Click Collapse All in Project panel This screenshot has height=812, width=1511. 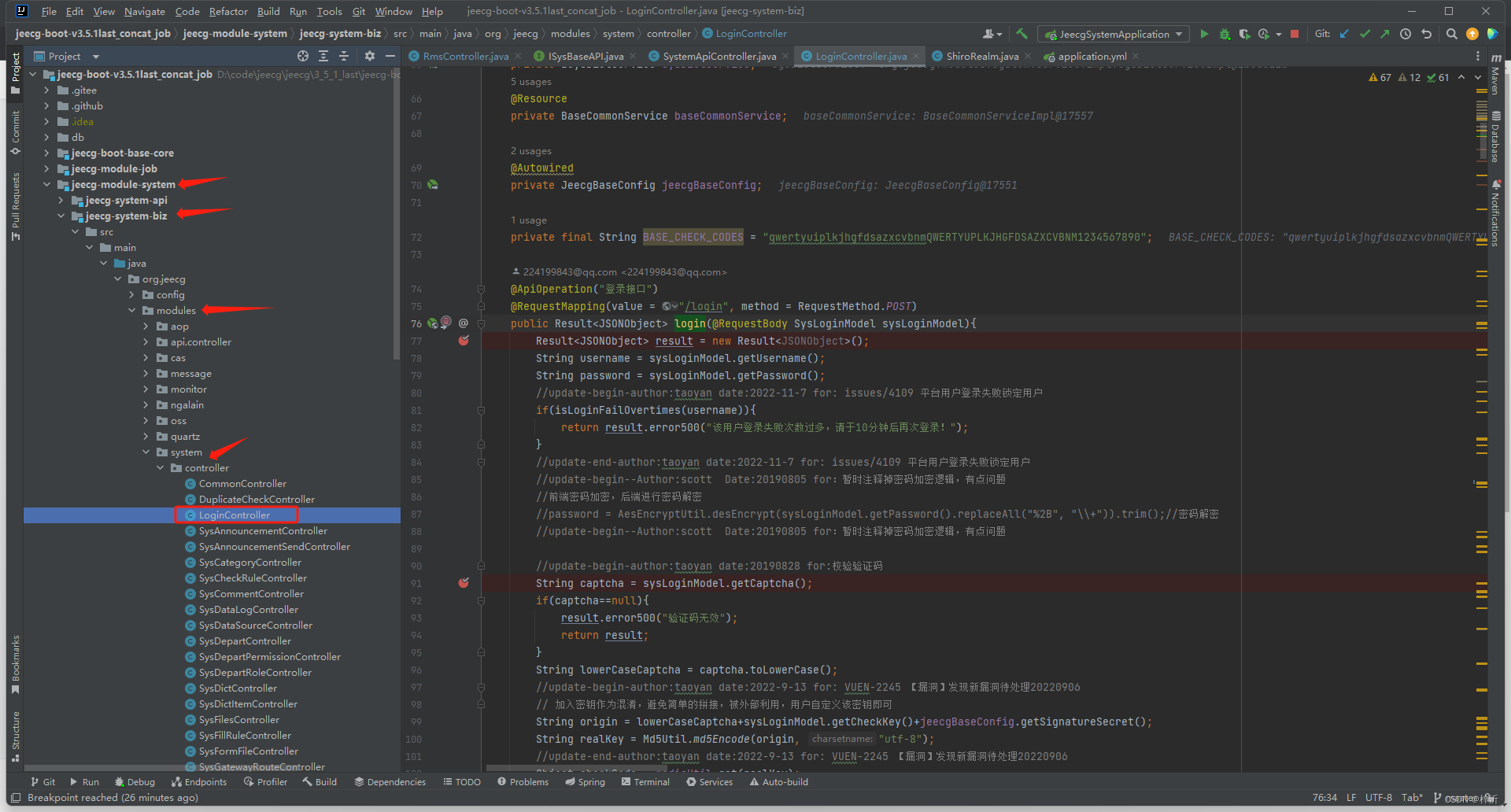pyautogui.click(x=344, y=56)
